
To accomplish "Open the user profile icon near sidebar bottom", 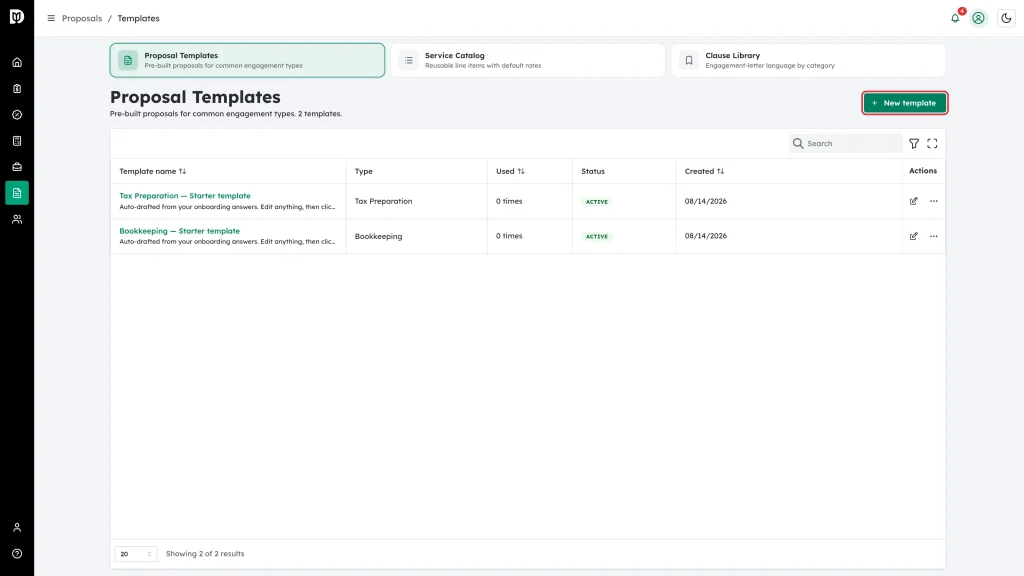I will (17, 528).
